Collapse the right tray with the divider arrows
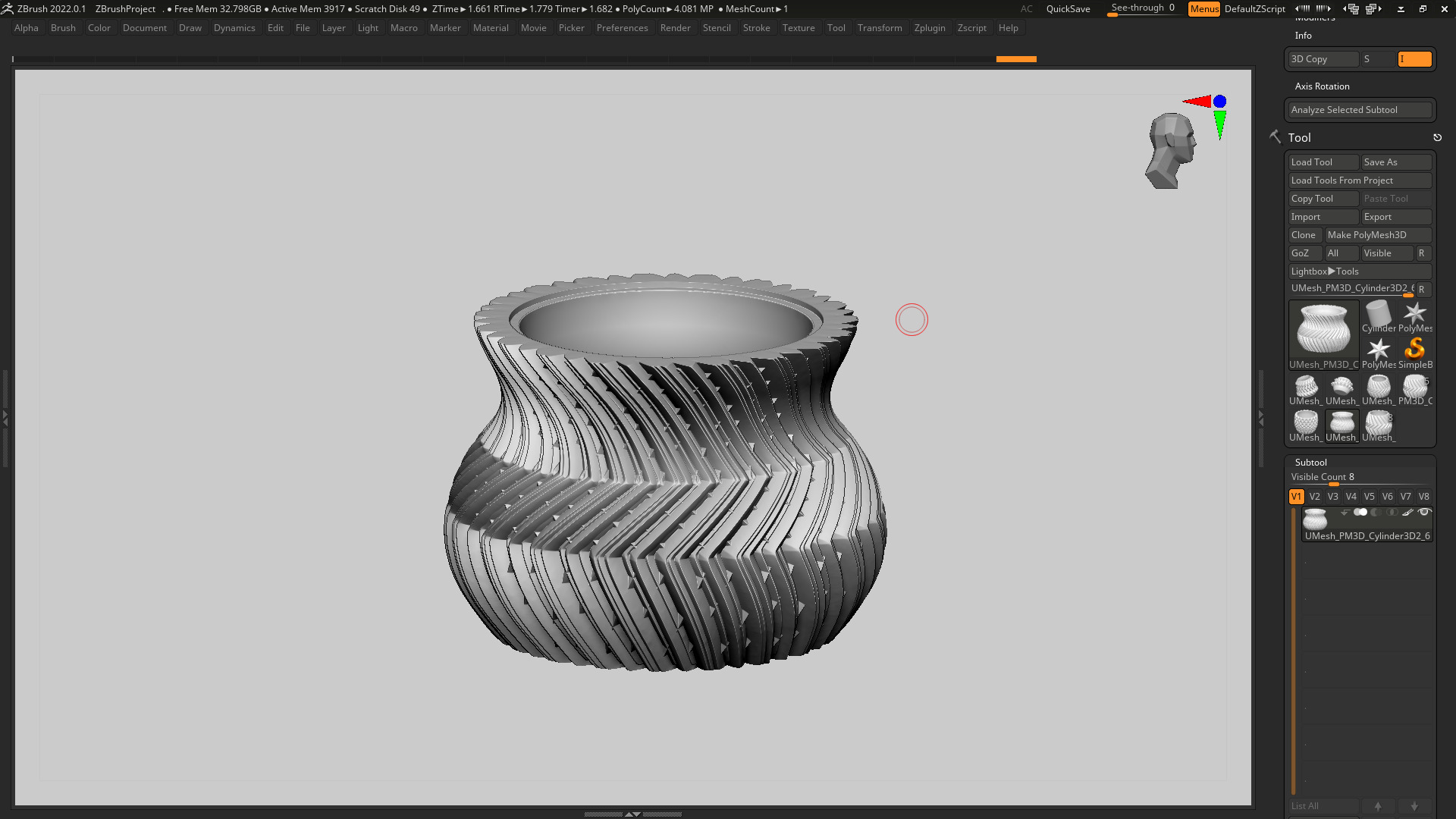Screen dimensions: 1456x819 pyautogui.click(x=1261, y=417)
